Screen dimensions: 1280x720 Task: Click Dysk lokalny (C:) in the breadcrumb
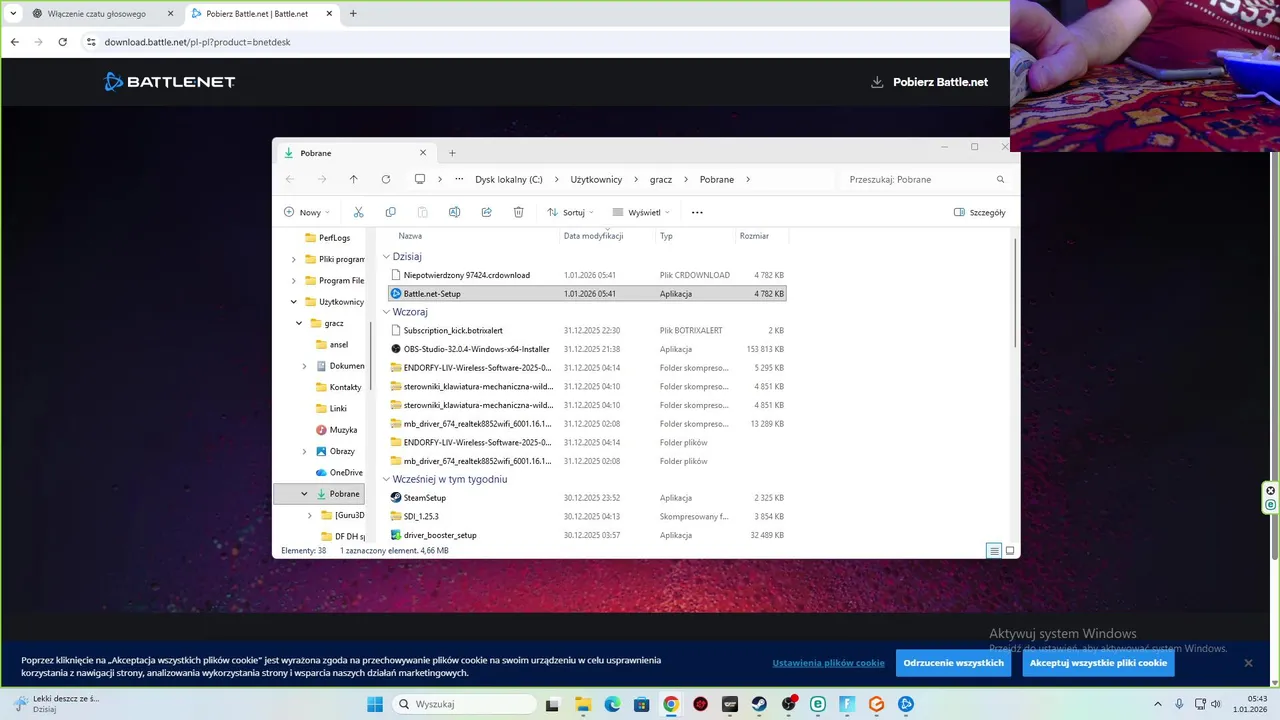pyautogui.click(x=509, y=180)
